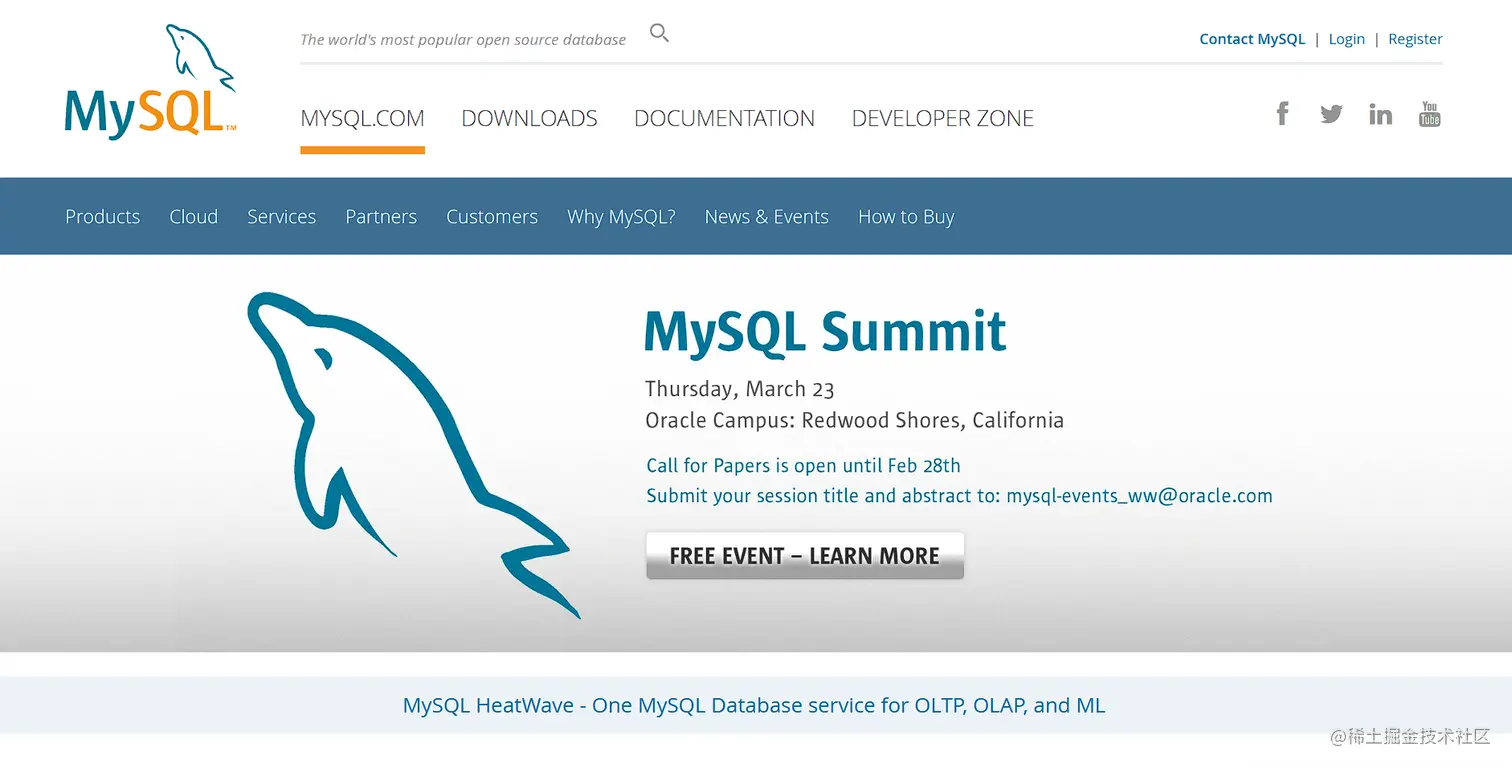1512x768 pixels.
Task: Open the Services menu item
Action: tap(281, 216)
